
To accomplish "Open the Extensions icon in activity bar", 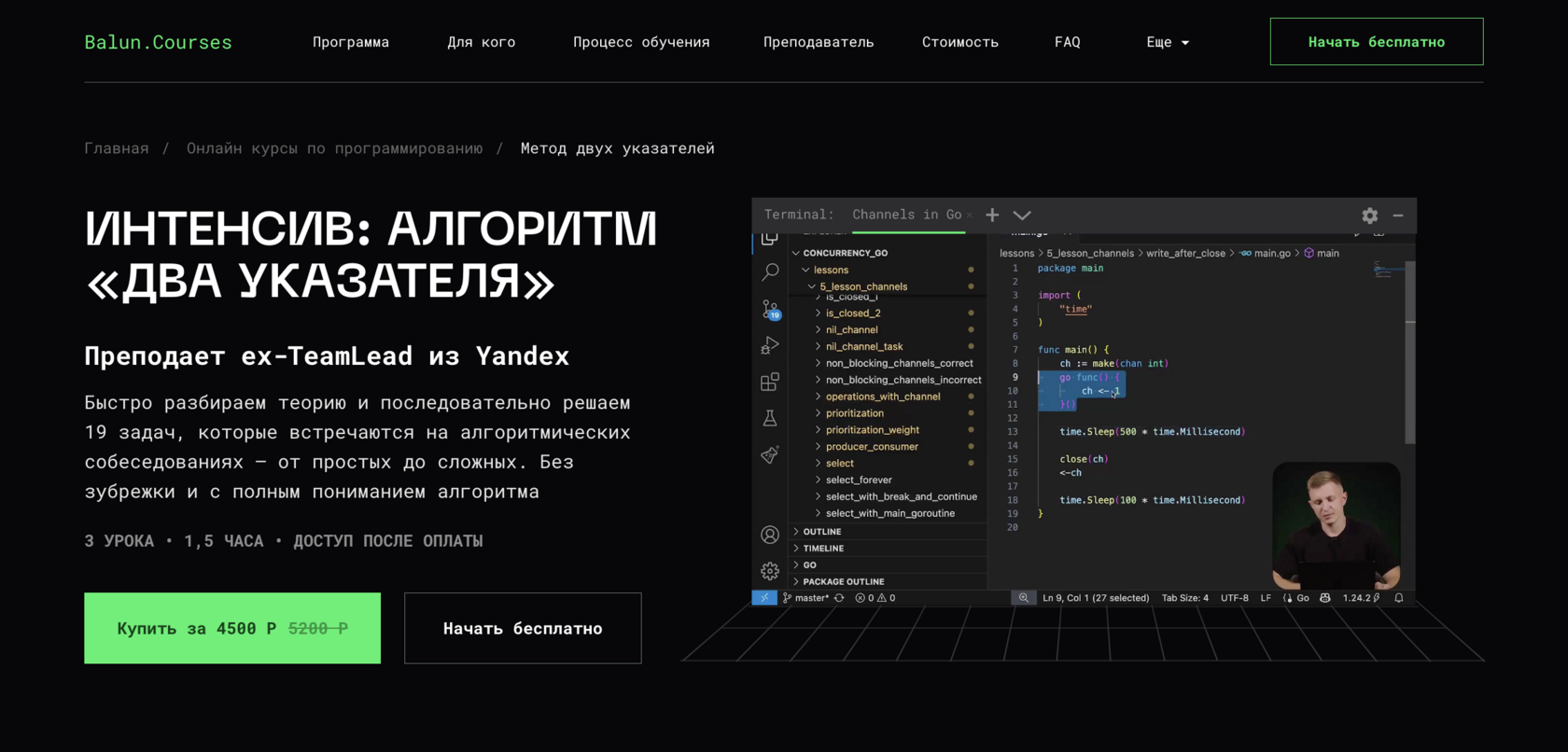I will [x=770, y=382].
